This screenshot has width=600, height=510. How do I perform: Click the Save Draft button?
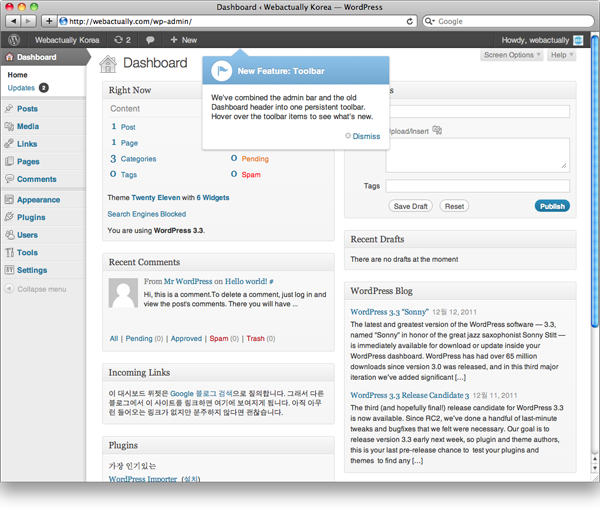(411, 206)
